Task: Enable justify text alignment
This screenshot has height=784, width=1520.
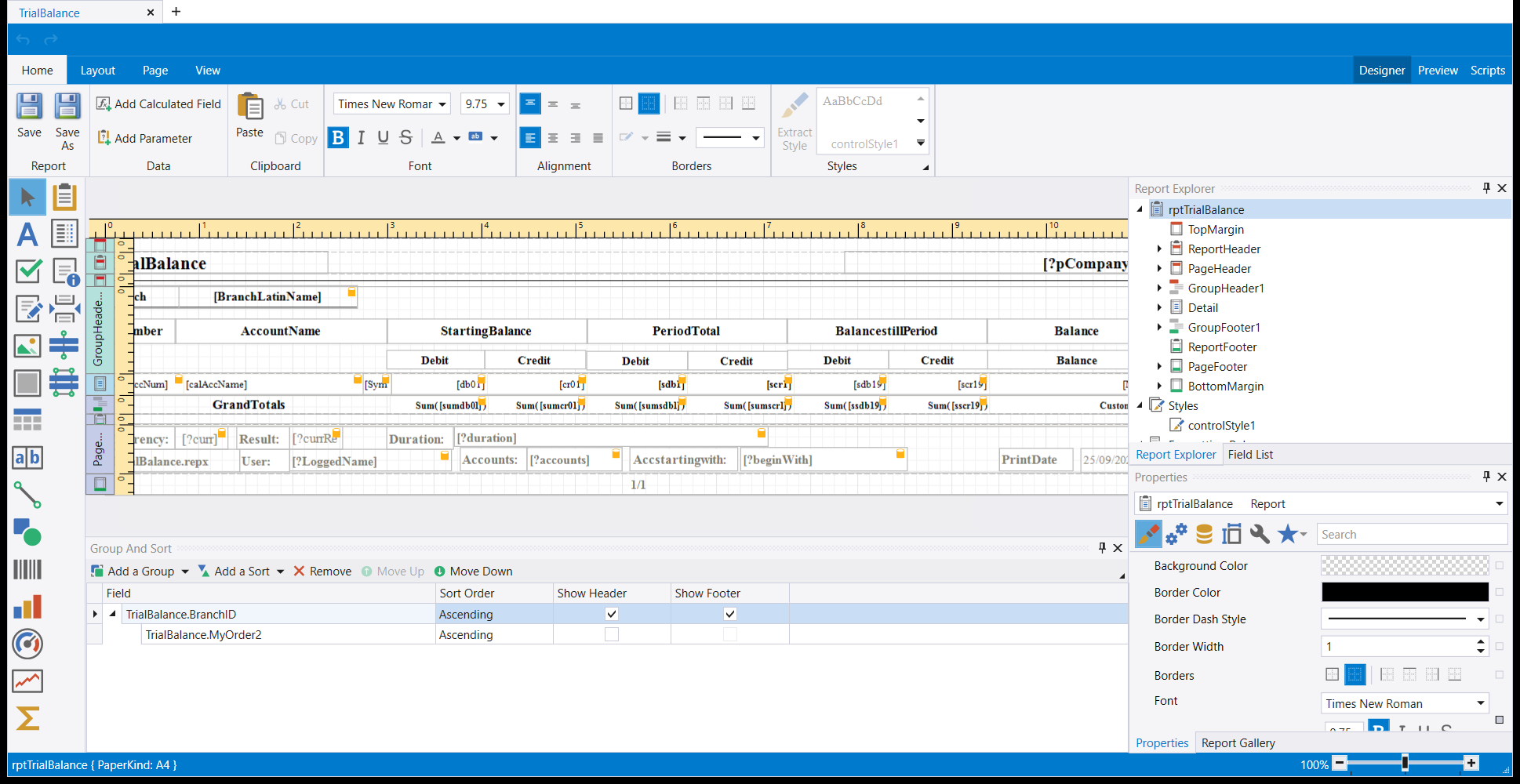Action: click(x=598, y=138)
